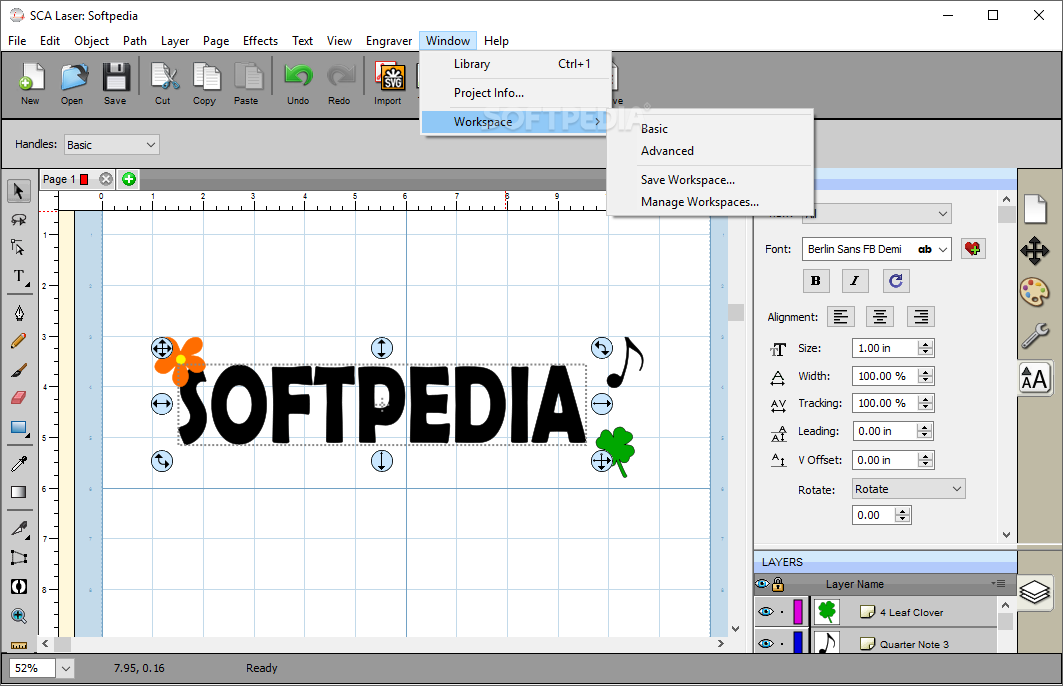The image size is (1063, 686).
Task: Set alignment to center
Action: [x=880, y=317]
